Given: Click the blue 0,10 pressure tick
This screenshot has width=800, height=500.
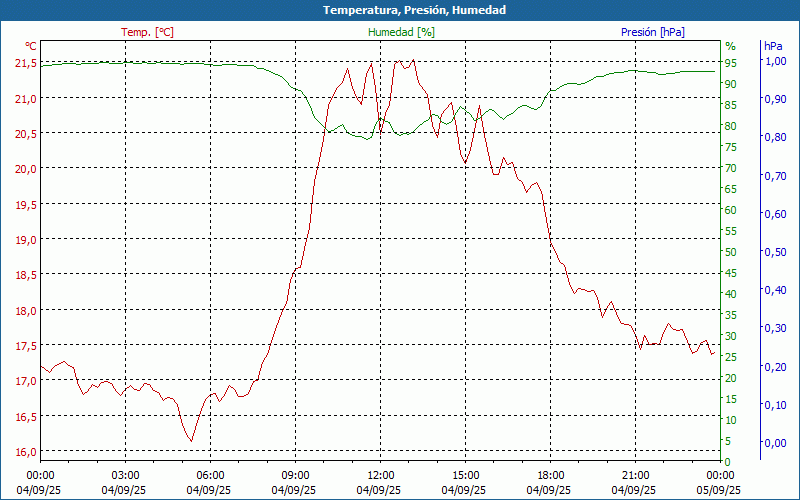Looking at the screenshot, I should 775,405.
